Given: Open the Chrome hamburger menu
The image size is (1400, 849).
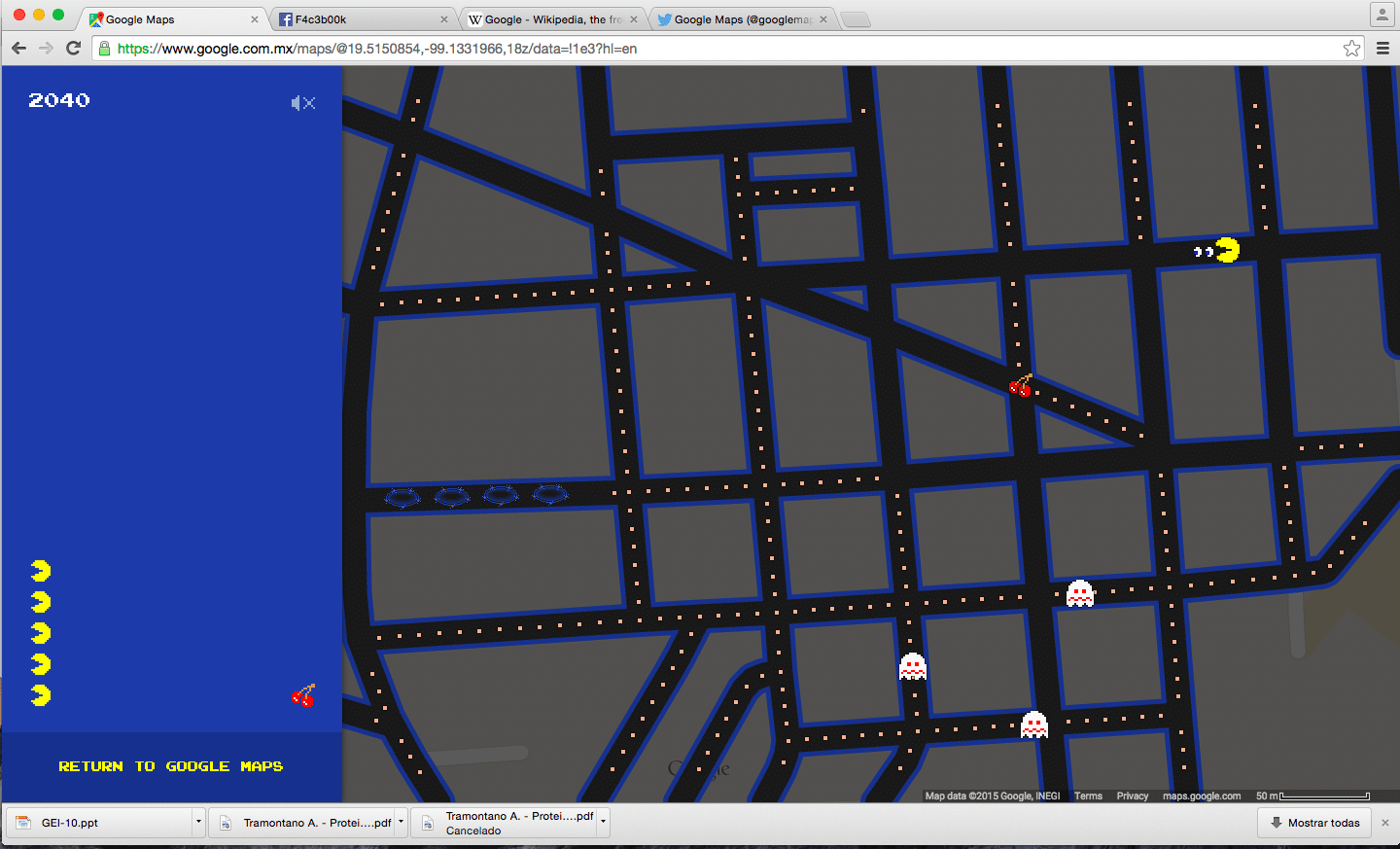Looking at the screenshot, I should click(1382, 49).
